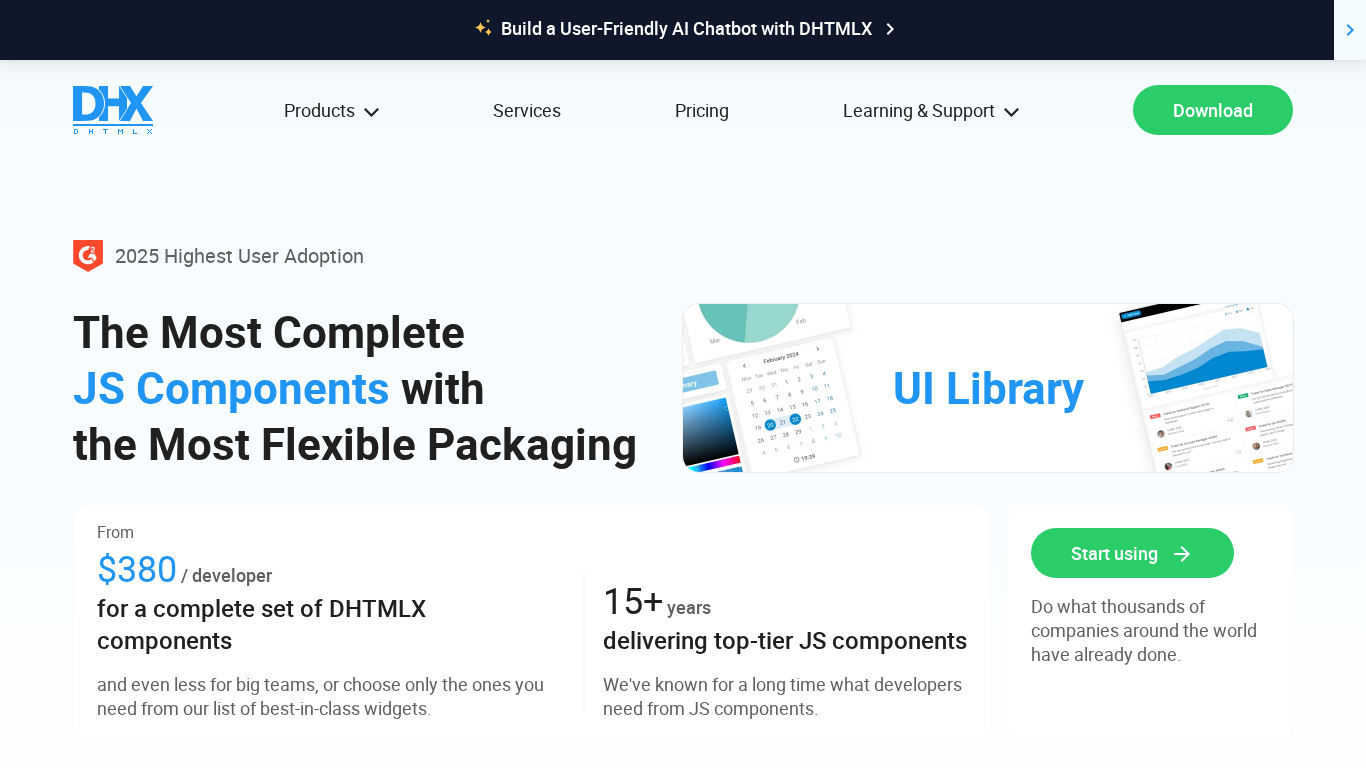Click the G2 badge icon
This screenshot has width=1366, height=768.
pyautogui.click(x=88, y=256)
